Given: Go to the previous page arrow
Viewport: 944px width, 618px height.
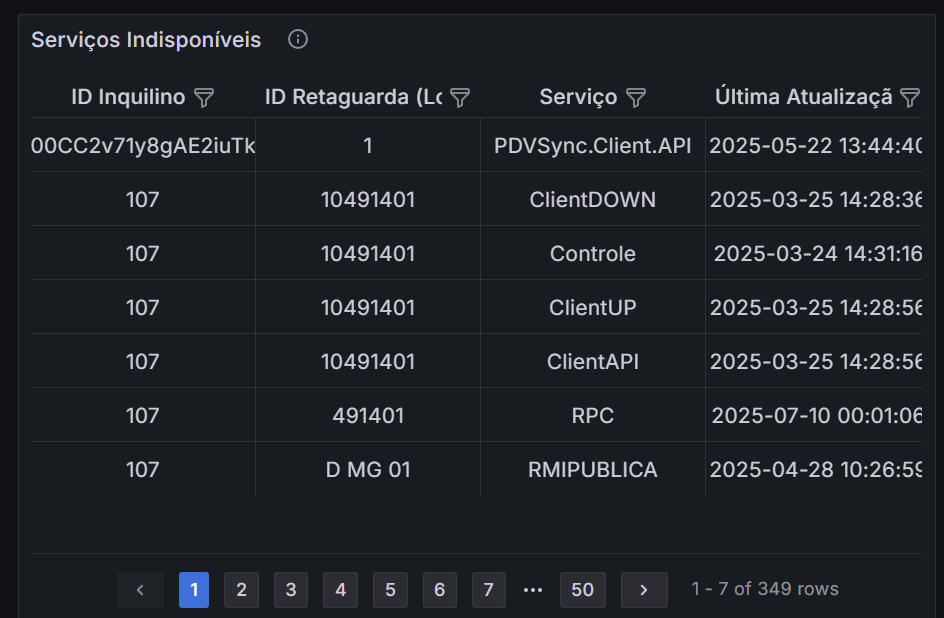Looking at the screenshot, I should point(140,590).
